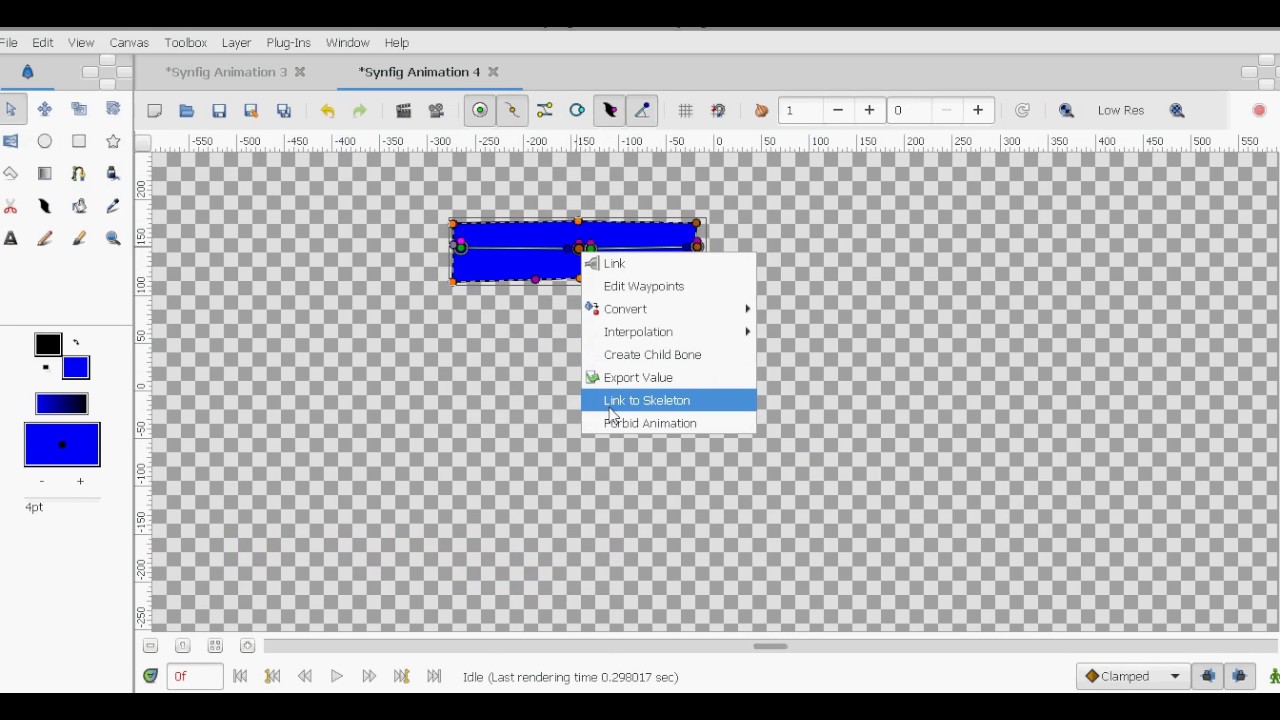
Task: Seek to the beginning of animation
Action: coord(240,677)
